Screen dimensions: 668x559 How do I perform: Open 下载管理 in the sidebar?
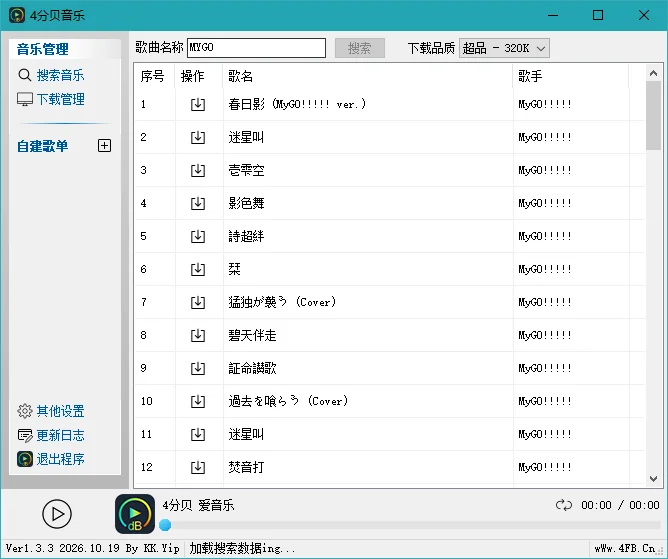(x=60, y=99)
